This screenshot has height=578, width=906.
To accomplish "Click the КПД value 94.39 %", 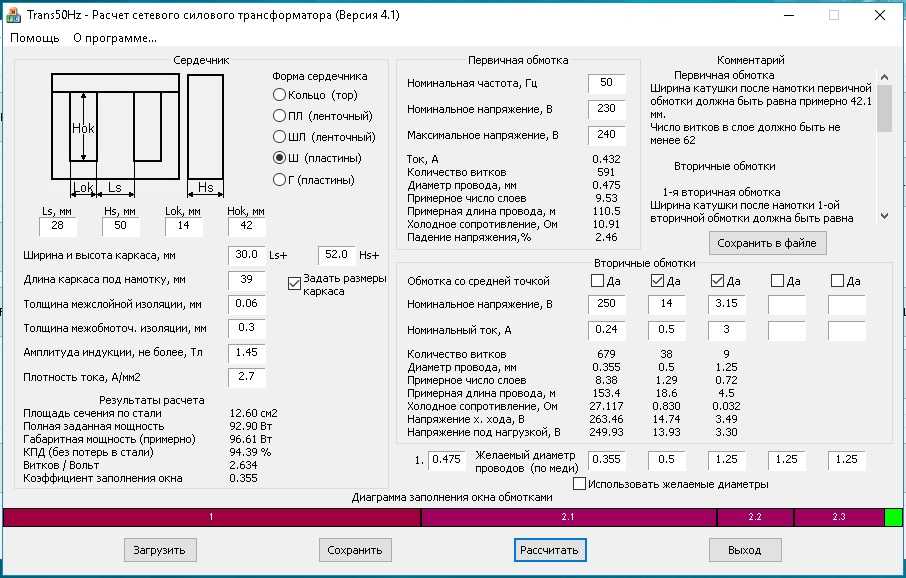I will tap(250, 453).
